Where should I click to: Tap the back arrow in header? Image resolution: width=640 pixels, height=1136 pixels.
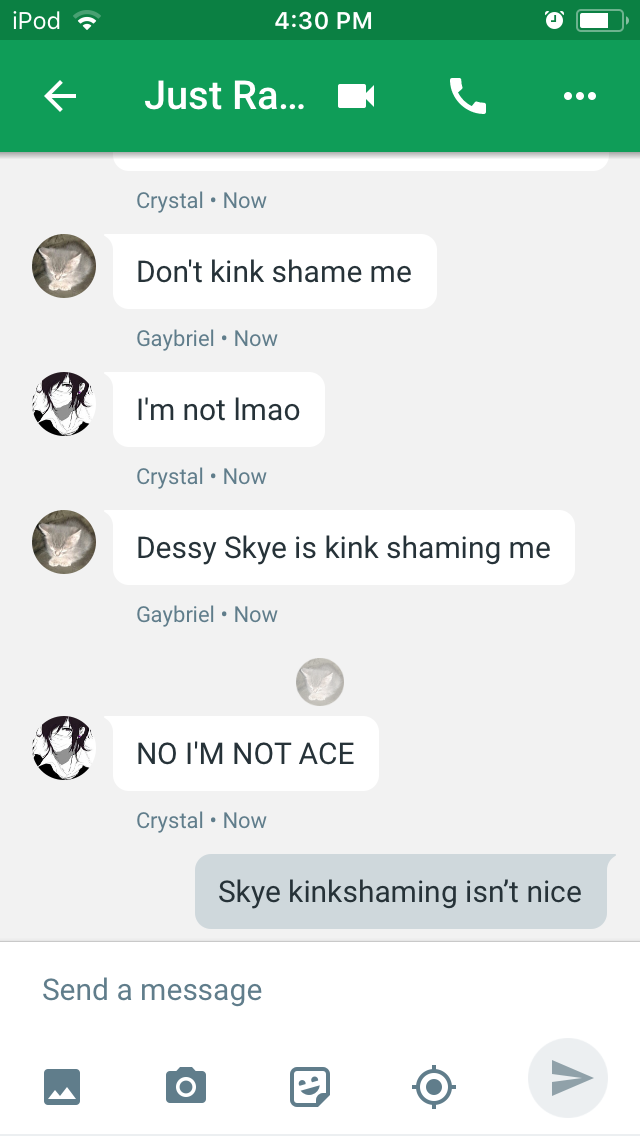(x=60, y=96)
